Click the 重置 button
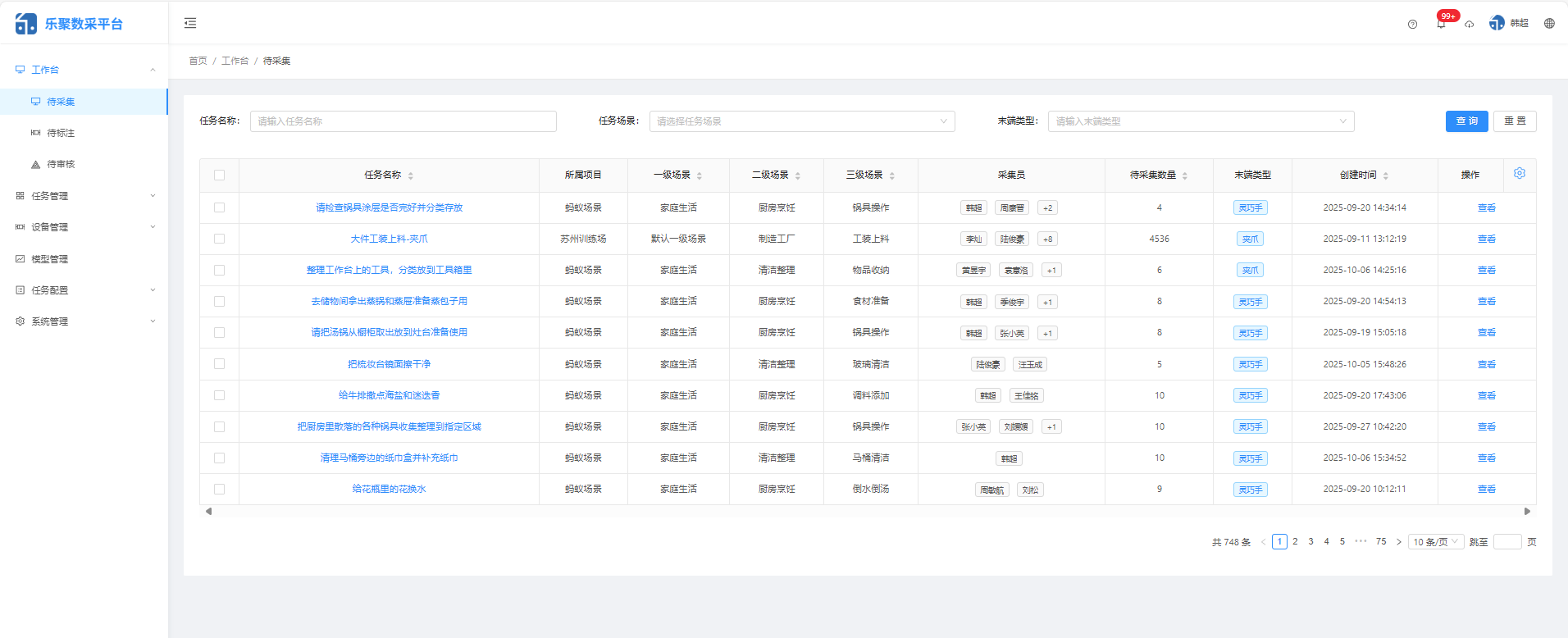The image size is (1568, 638). 1515,121
